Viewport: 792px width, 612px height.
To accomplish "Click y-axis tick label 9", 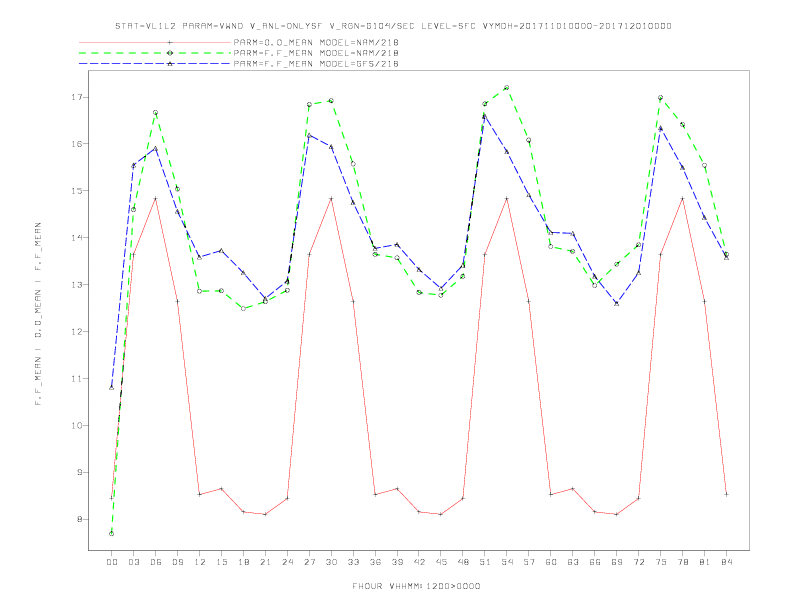I will [80, 473].
